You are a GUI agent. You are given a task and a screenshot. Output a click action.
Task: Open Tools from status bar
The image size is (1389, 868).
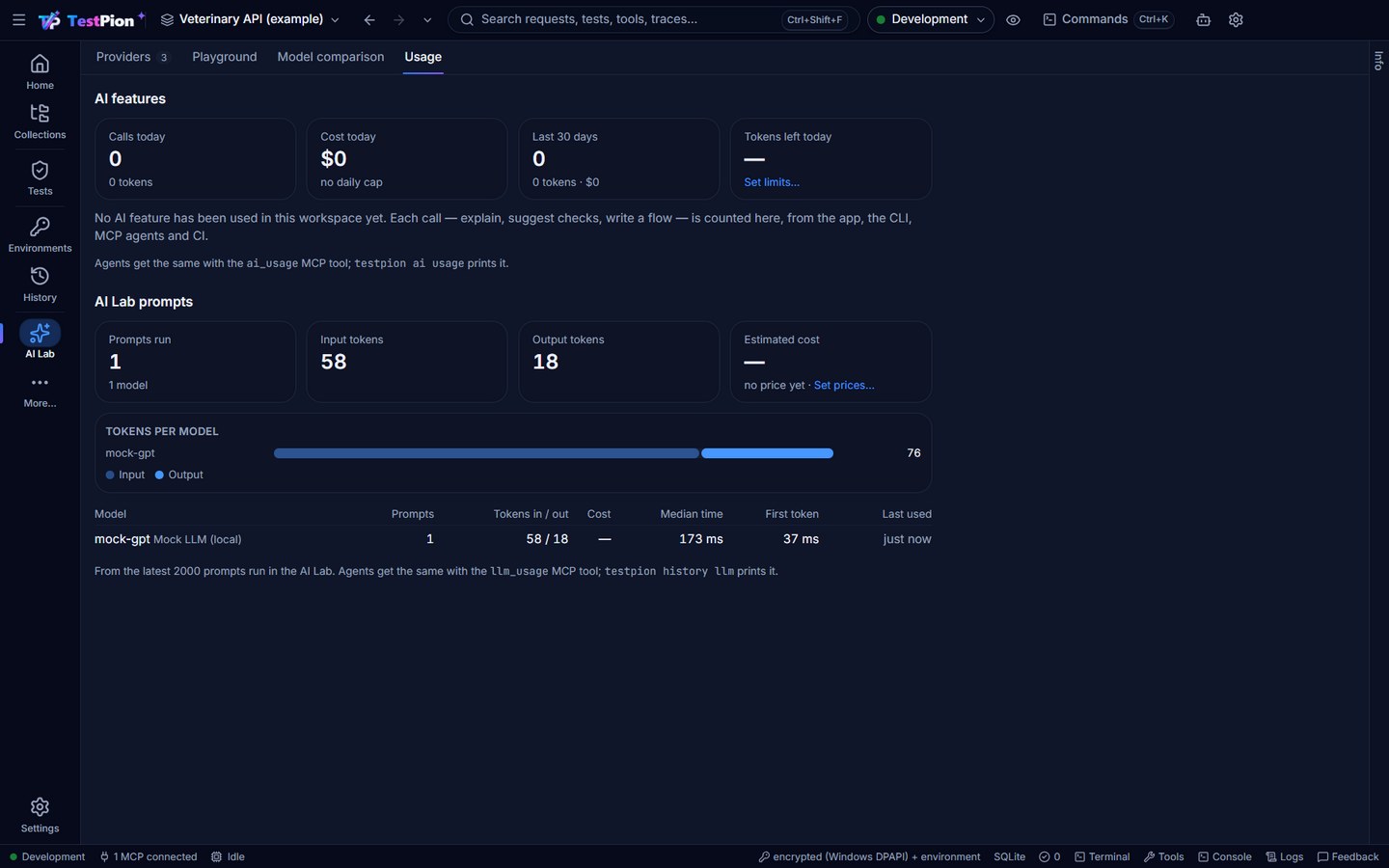click(1163, 856)
